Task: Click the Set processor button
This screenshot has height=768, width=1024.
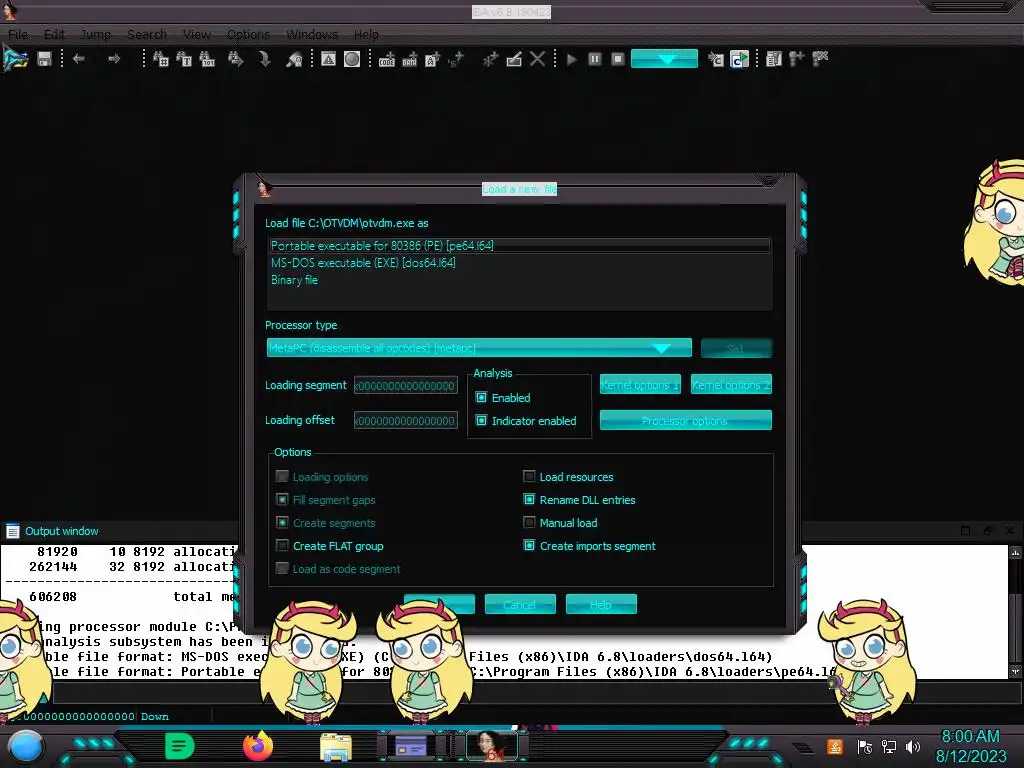Action: point(736,348)
